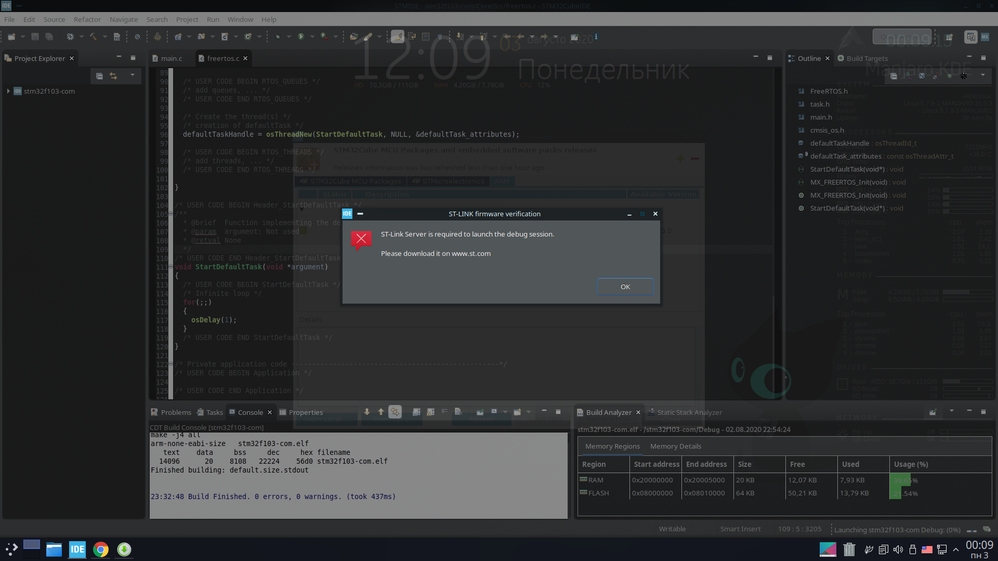998x561 pixels.
Task: Switch to the main.c editor tab
Action: pyautogui.click(x=171, y=59)
